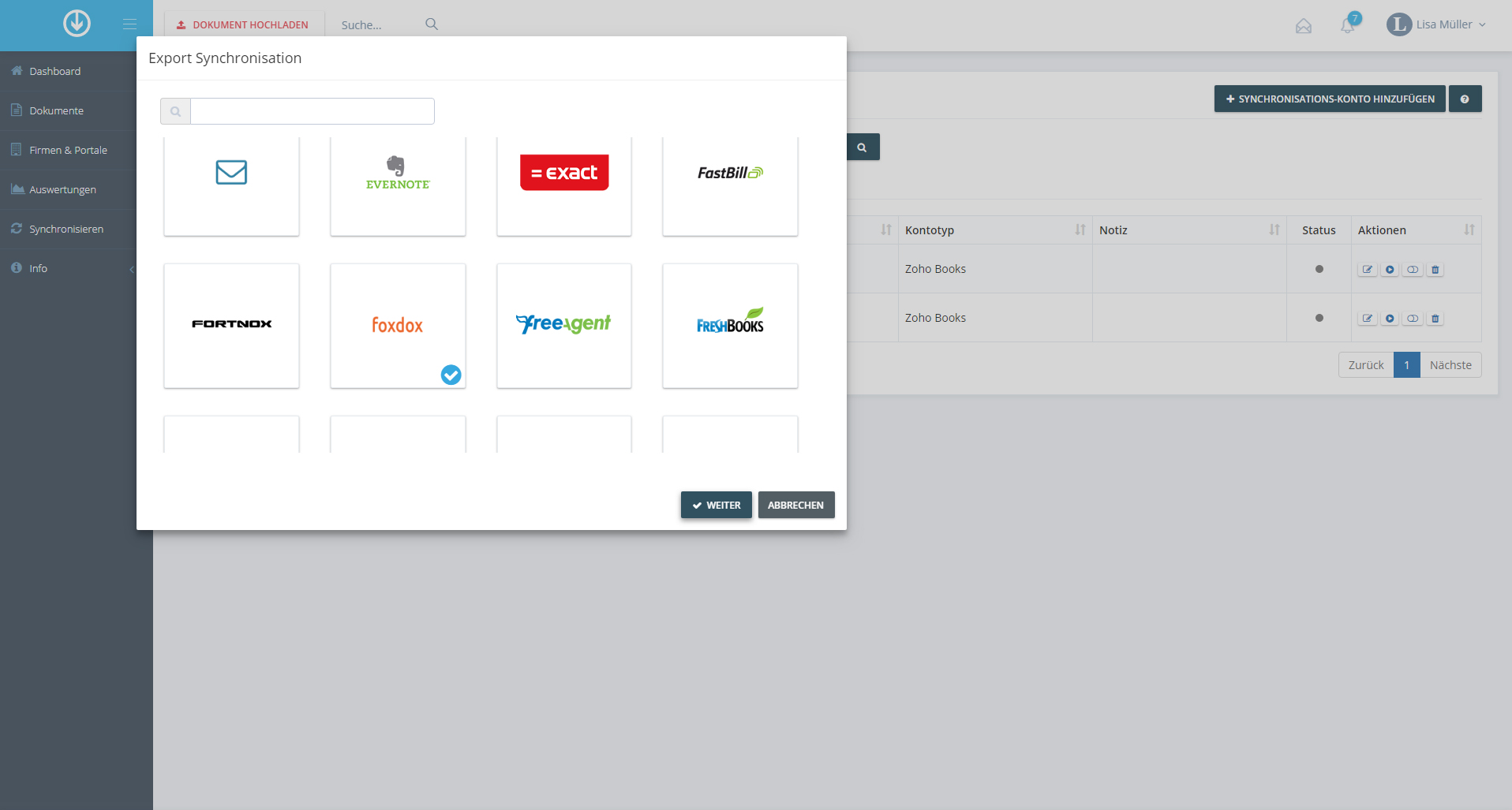Select the Evernote export tile
The image size is (1512, 810).
[398, 185]
